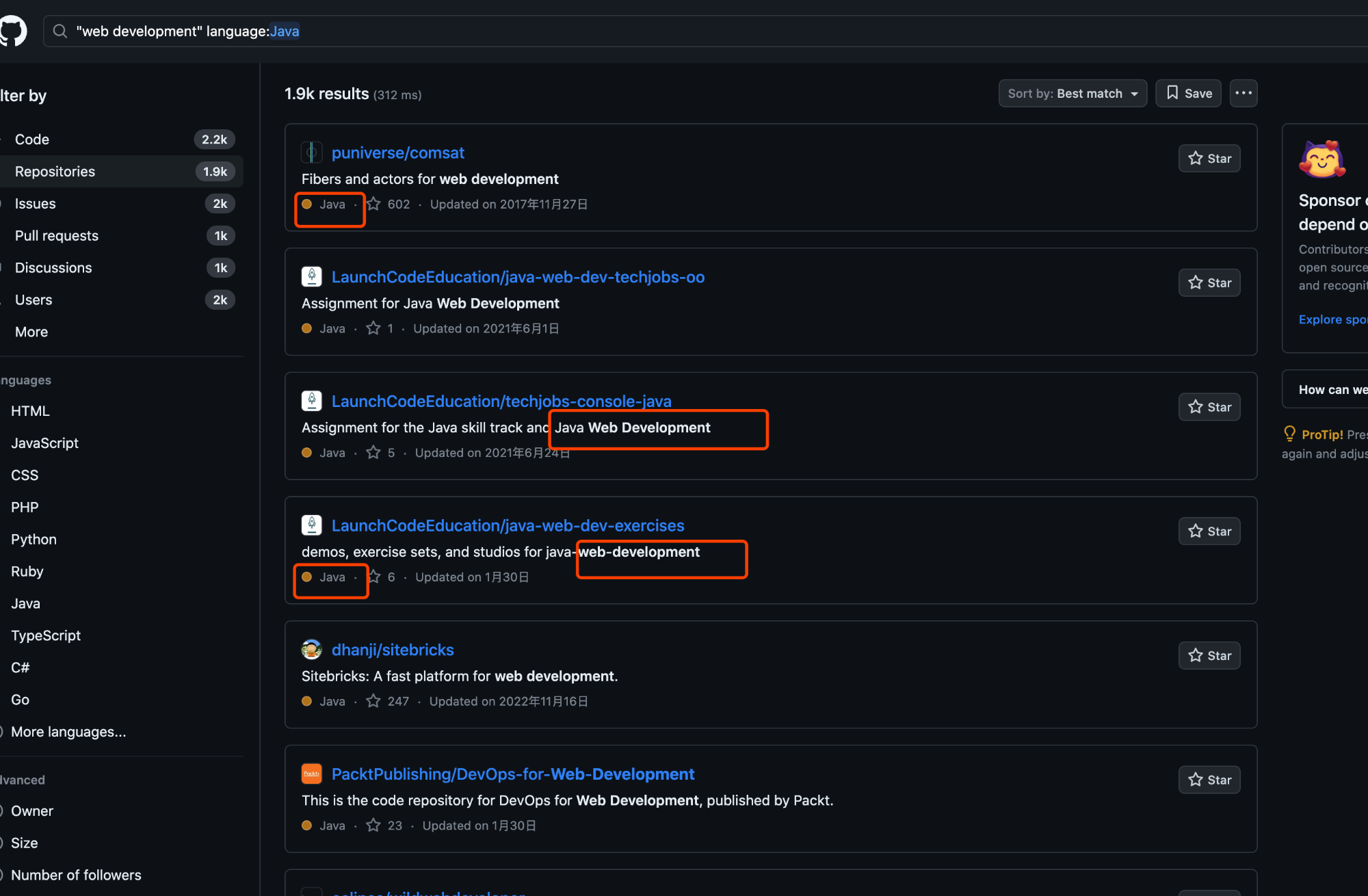Filter by Python language
The image size is (1368, 896).
coord(34,540)
